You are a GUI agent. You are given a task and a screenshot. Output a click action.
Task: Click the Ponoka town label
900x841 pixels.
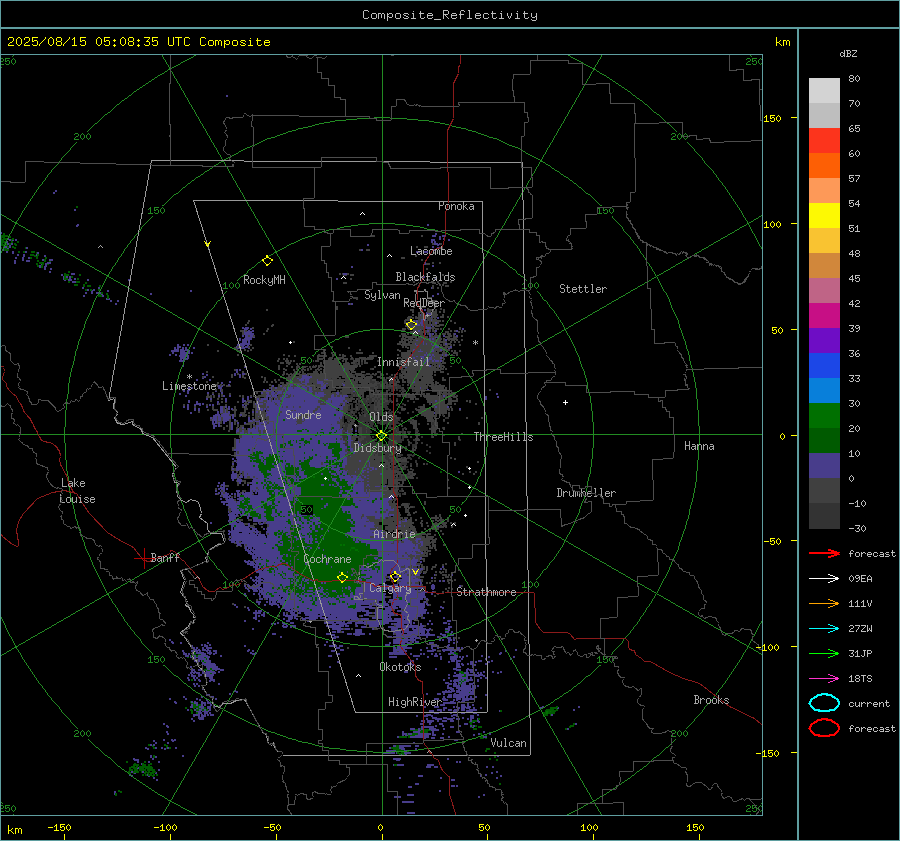(456, 206)
